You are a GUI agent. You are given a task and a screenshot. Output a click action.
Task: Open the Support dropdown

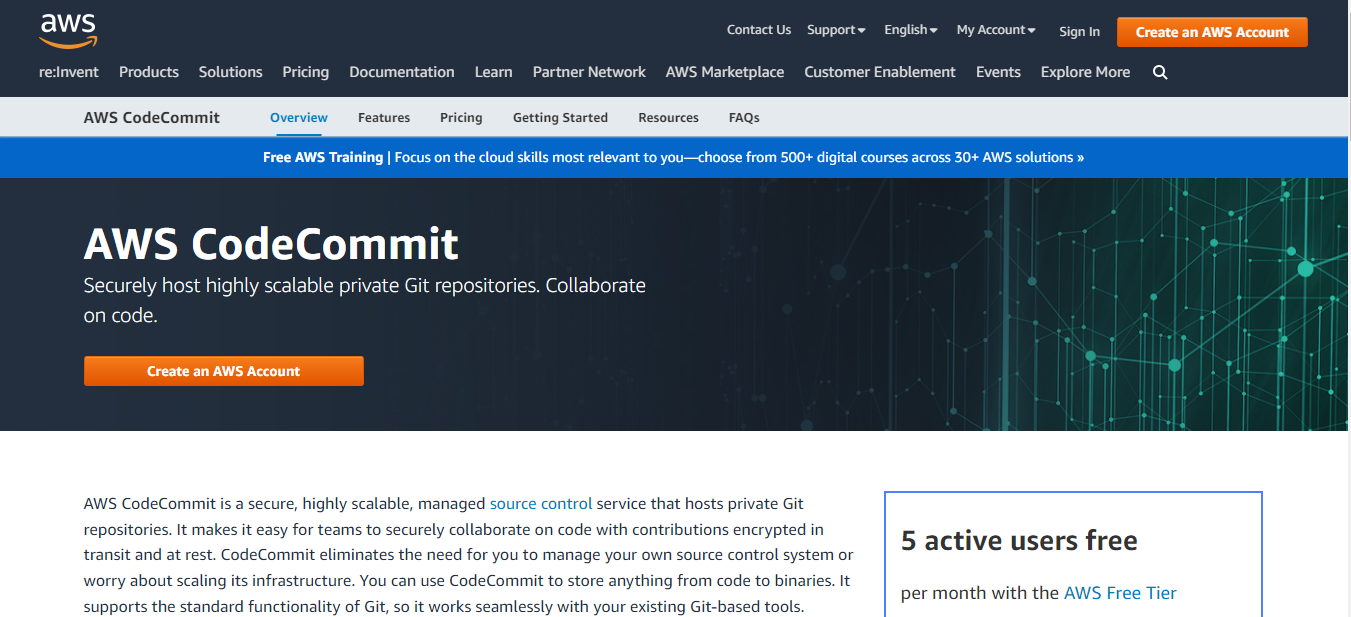click(x=836, y=30)
